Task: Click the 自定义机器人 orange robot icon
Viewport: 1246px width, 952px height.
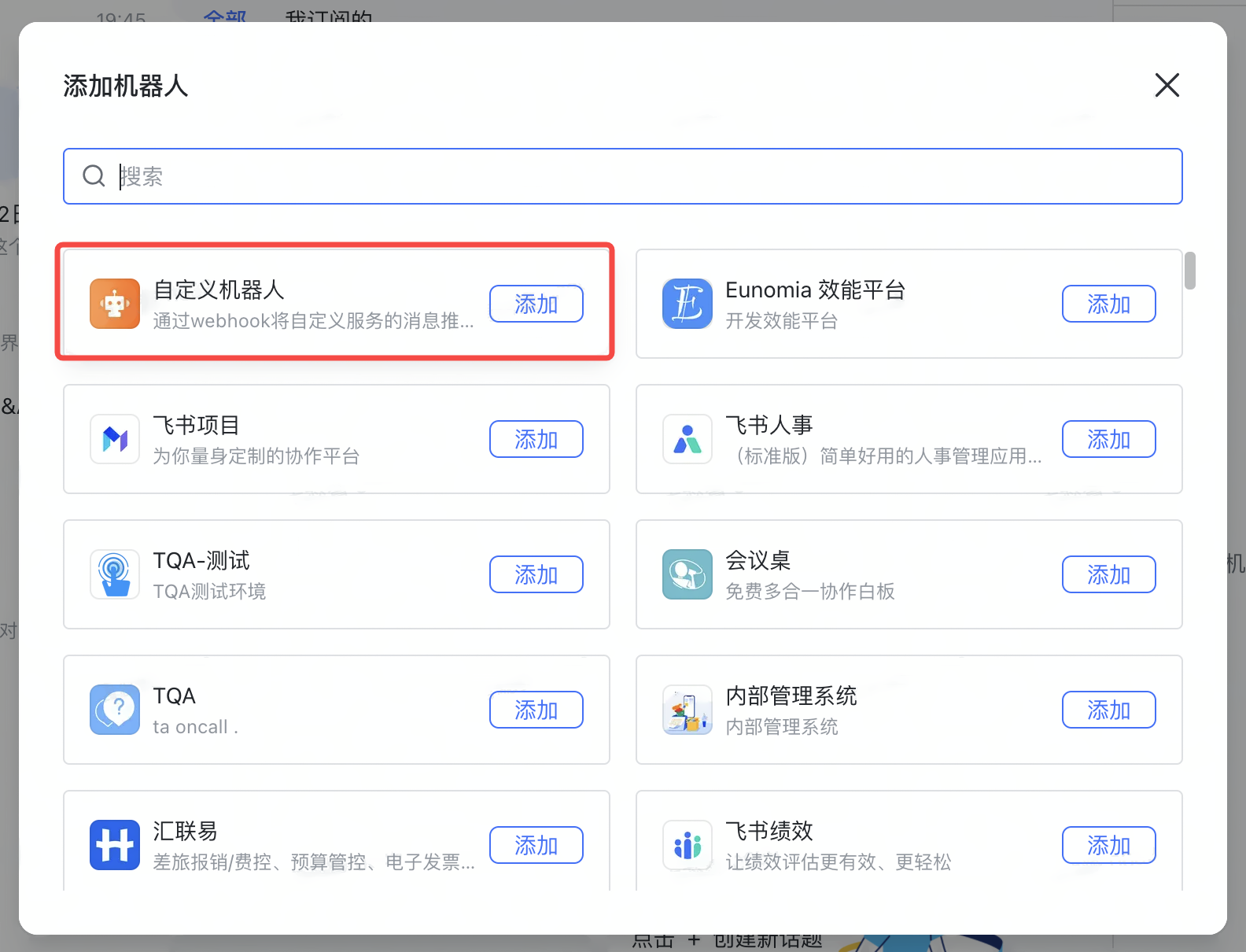Action: [115, 304]
